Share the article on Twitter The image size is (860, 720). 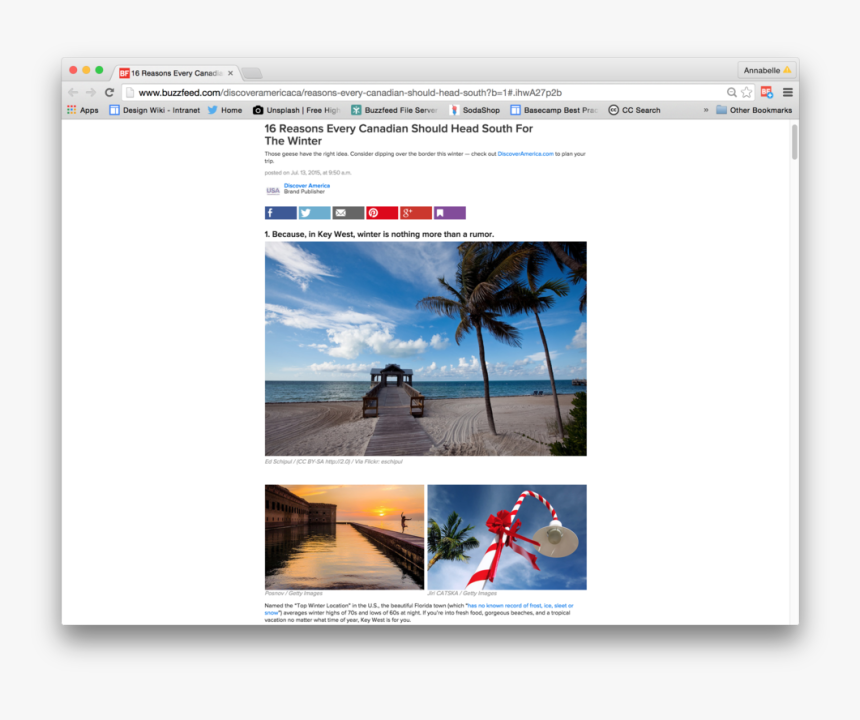(x=314, y=213)
